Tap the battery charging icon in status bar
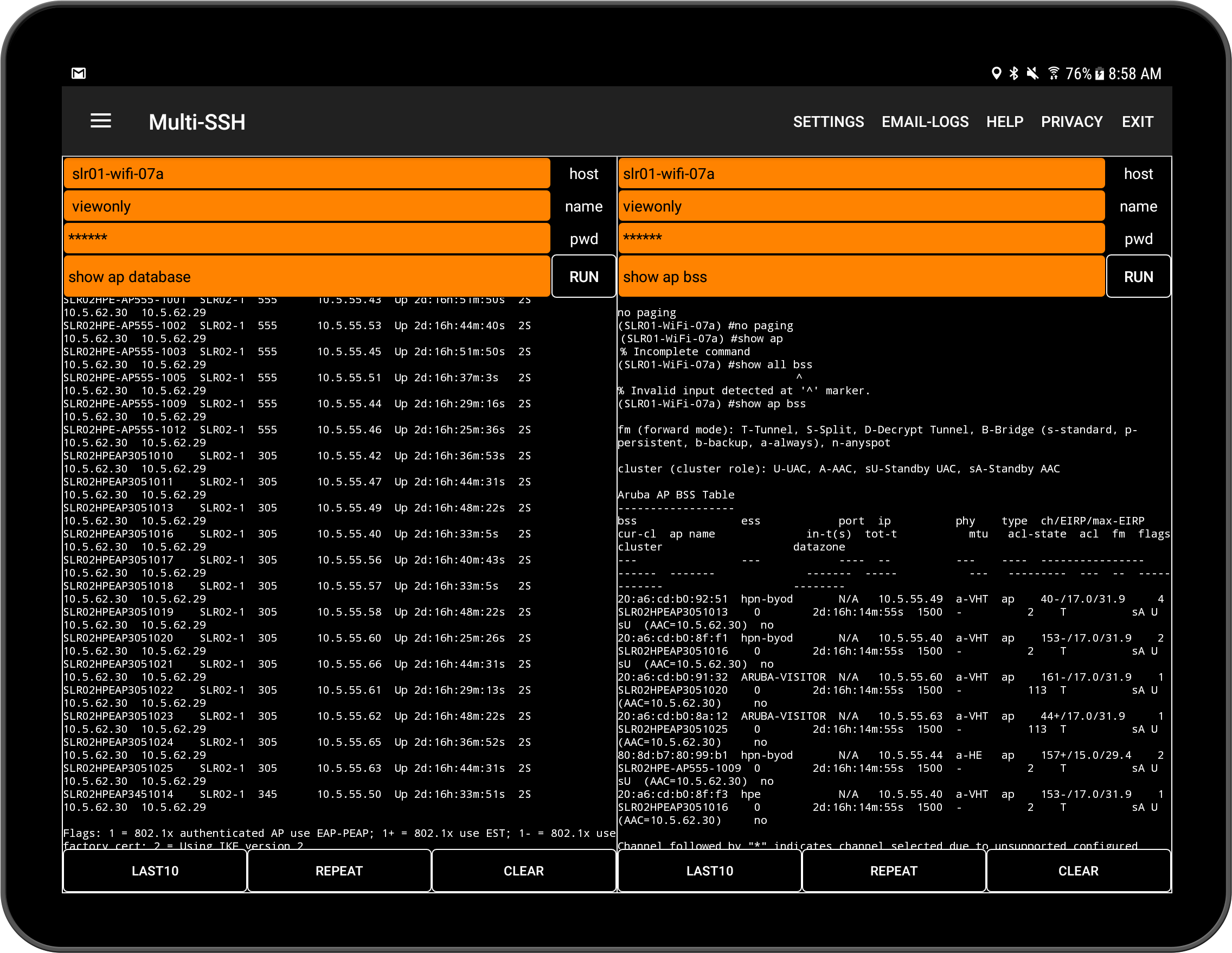The height and width of the screenshot is (953, 1232). [x=1100, y=73]
